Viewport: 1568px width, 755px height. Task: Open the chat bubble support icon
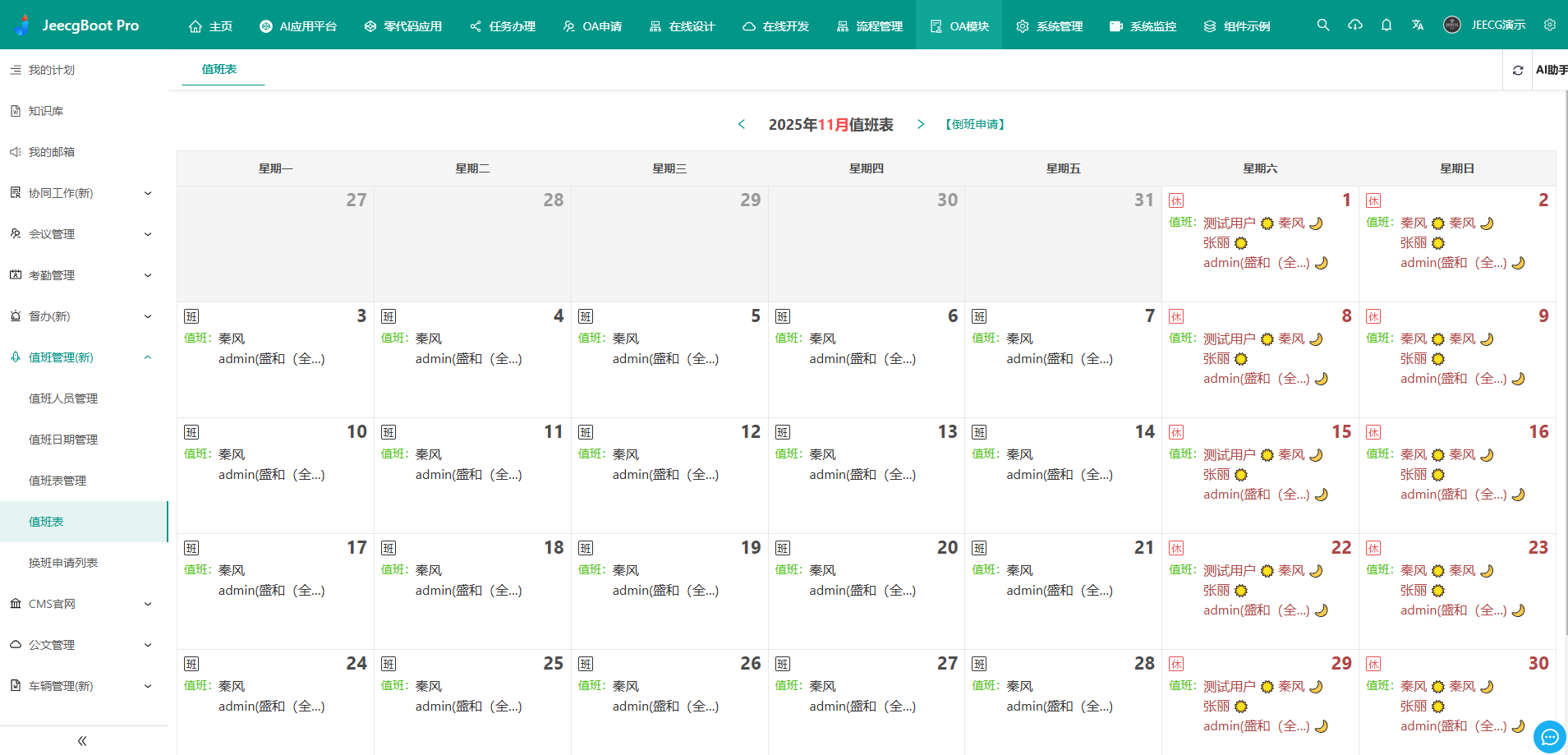click(x=1549, y=737)
